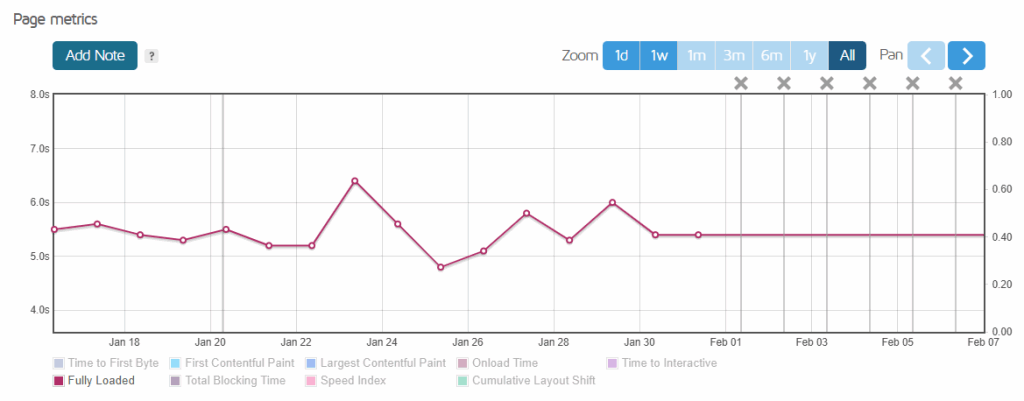The image size is (1024, 401).
Task: Click the X marker before Feb 03
Action: [x=784, y=83]
